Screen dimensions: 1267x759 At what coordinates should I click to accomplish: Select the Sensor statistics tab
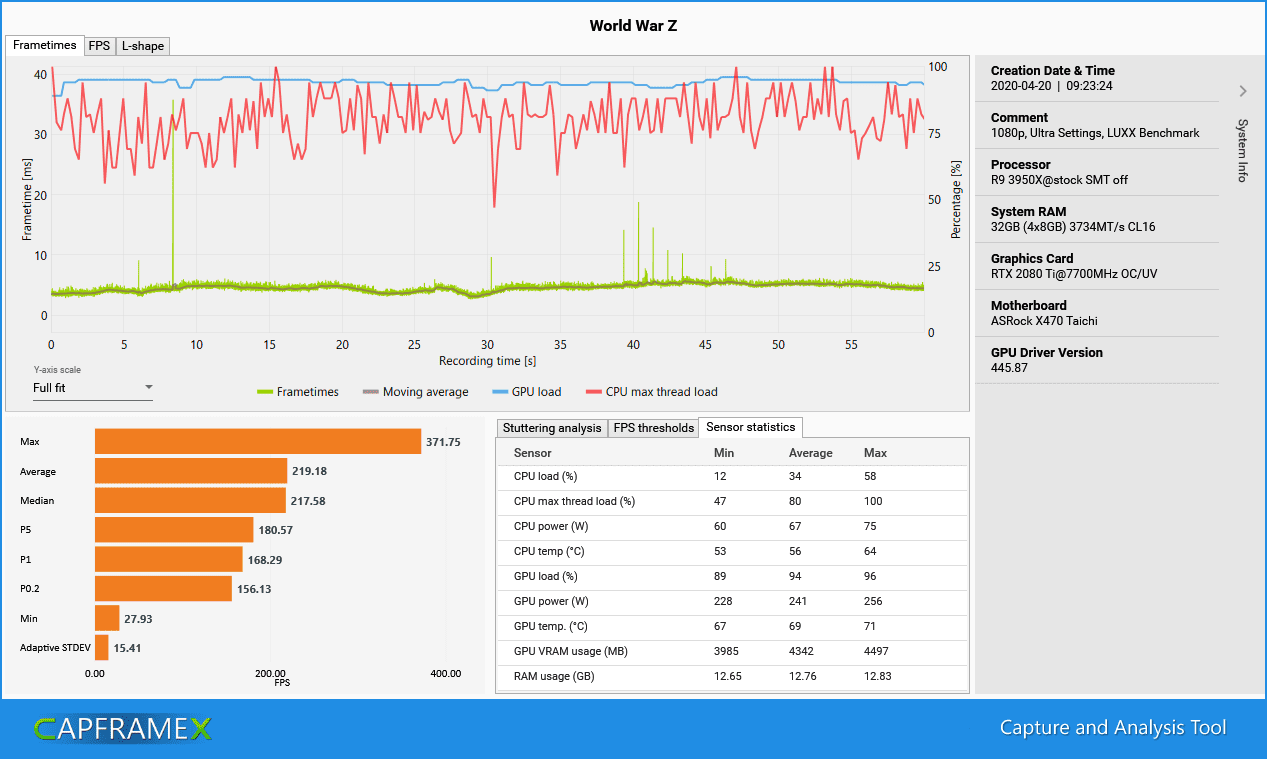(x=750, y=427)
